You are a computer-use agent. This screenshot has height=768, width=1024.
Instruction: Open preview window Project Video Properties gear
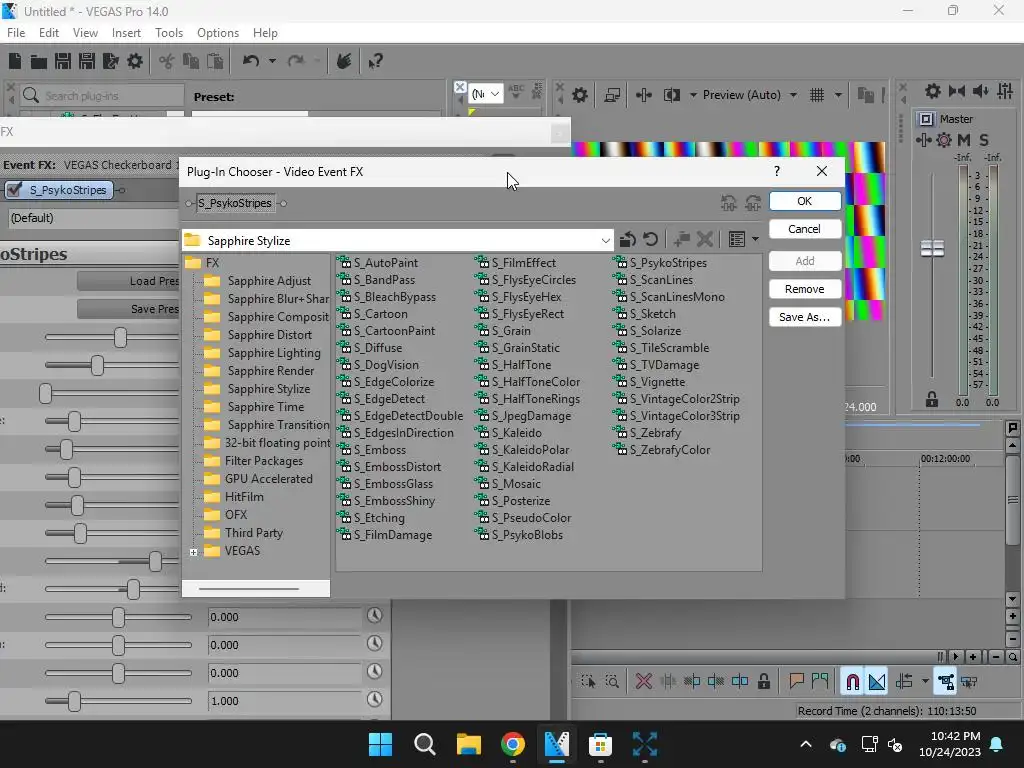580,95
